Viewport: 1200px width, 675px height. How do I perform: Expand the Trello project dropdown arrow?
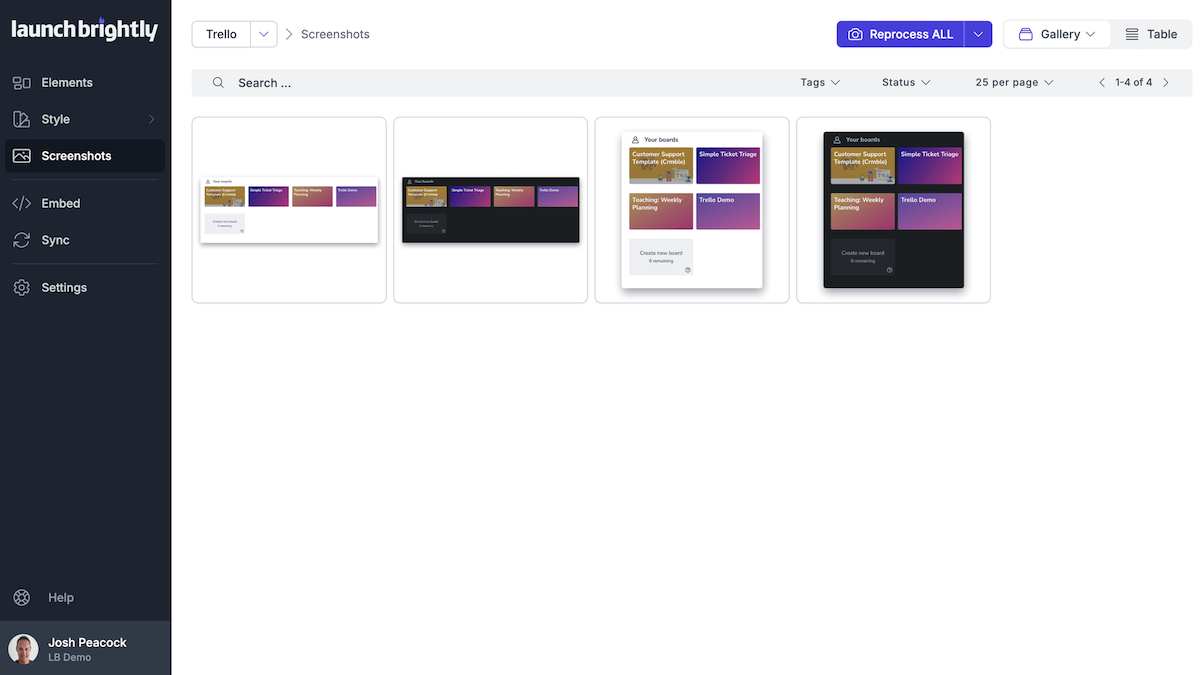pyautogui.click(x=263, y=34)
